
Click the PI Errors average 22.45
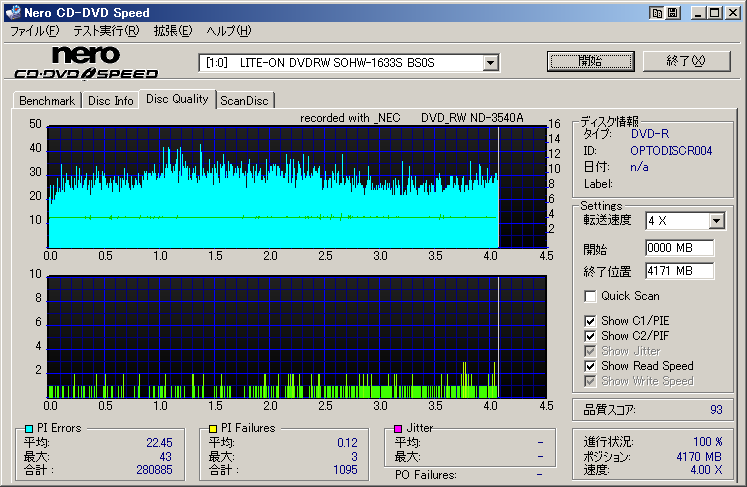point(159,443)
